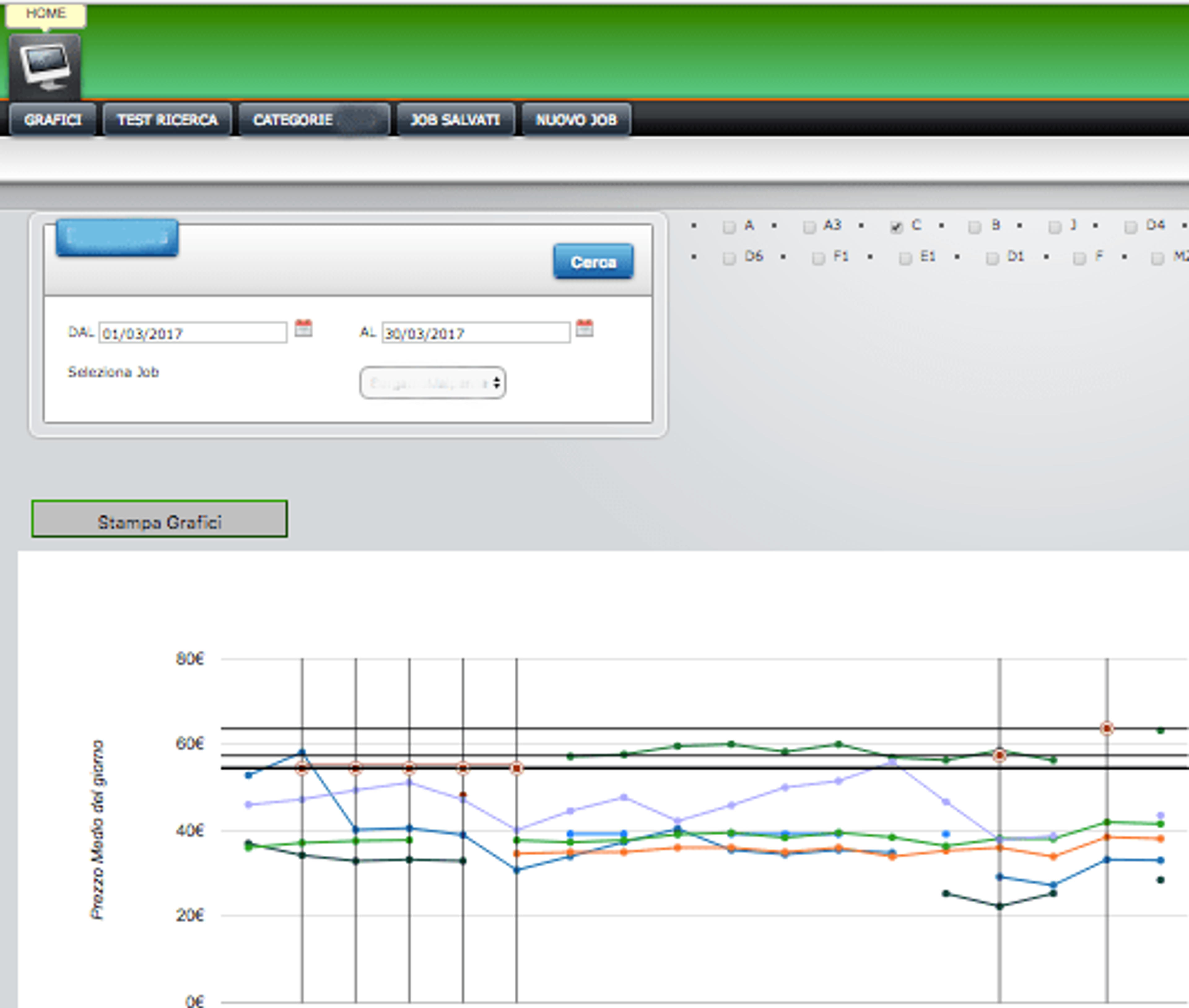The width and height of the screenshot is (1189, 1008).
Task: Enable the A category checkbox
Action: point(729,227)
